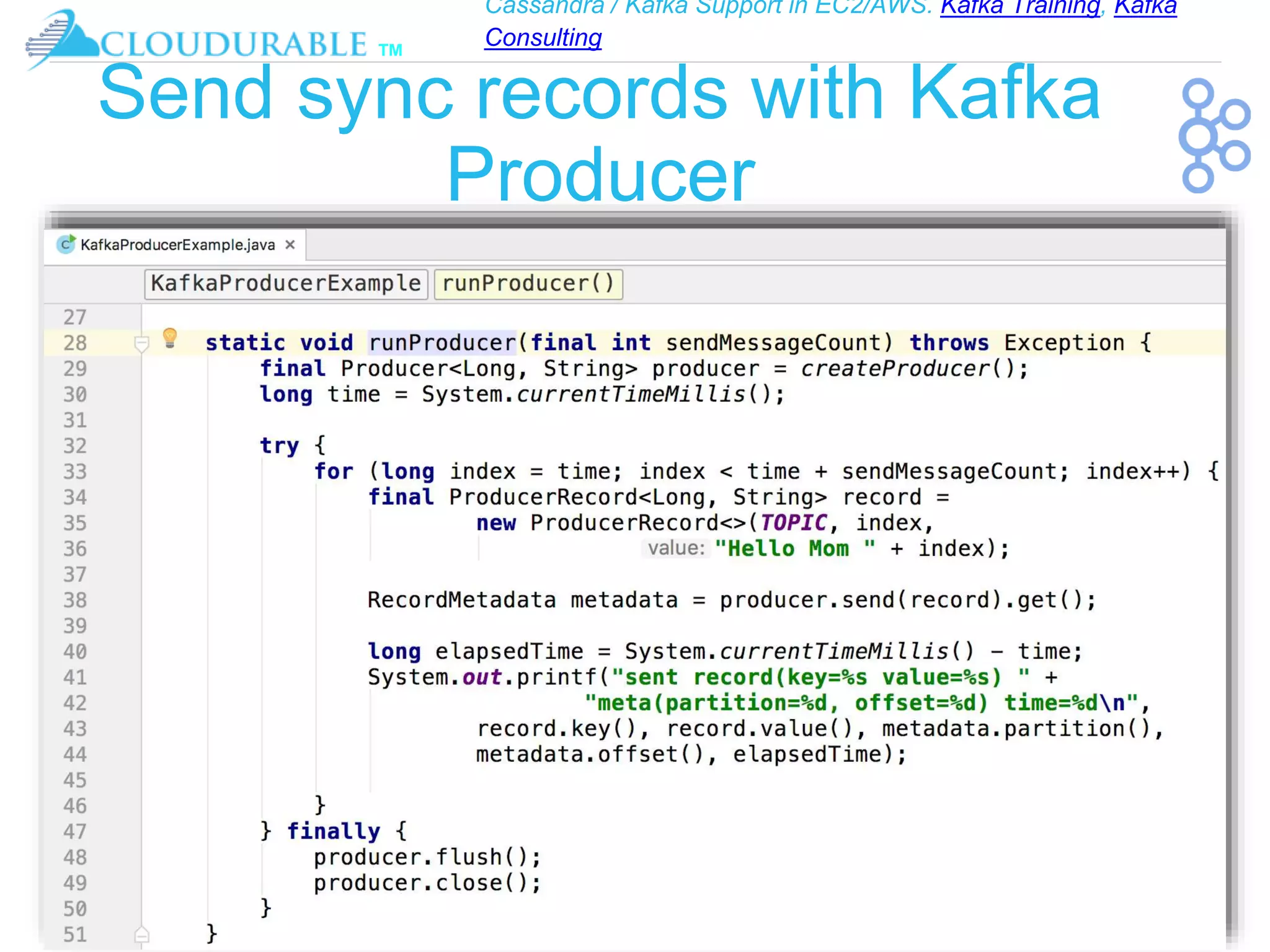The height and width of the screenshot is (952, 1270).
Task: Click the KafkaProducerExample breadcrumb
Action: coord(286,284)
